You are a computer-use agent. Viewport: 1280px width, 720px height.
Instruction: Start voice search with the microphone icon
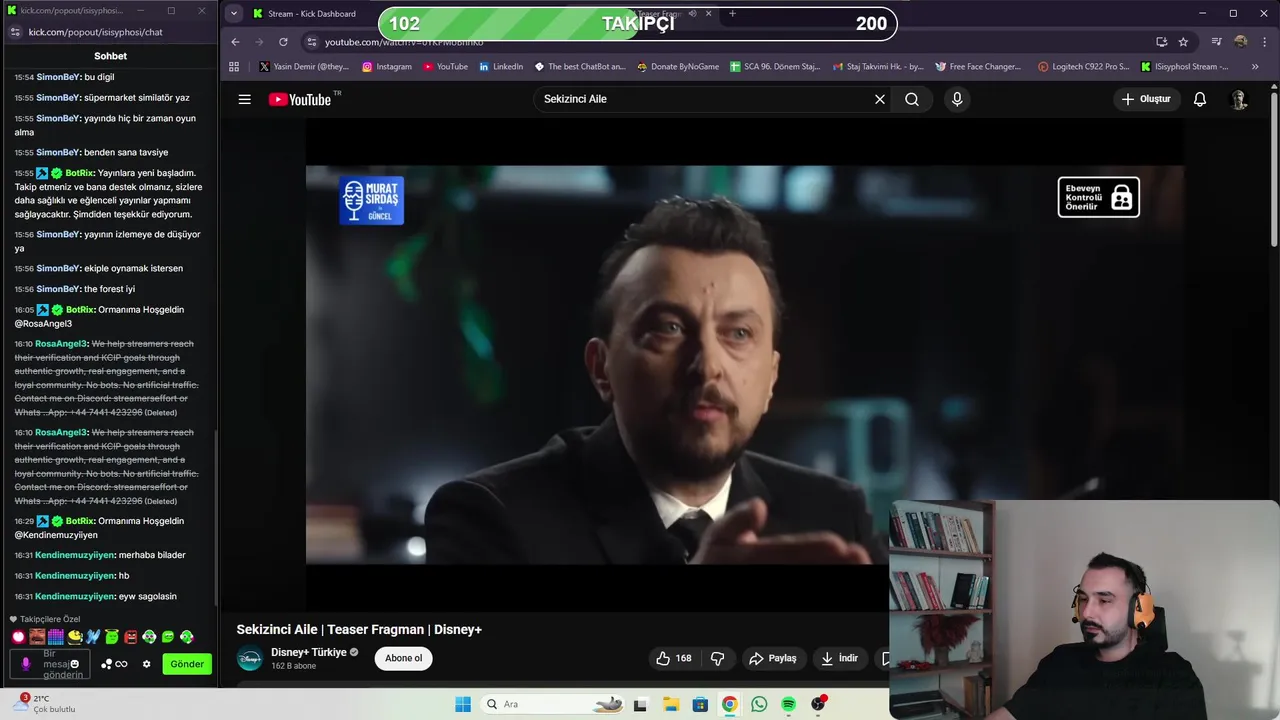coord(957,99)
